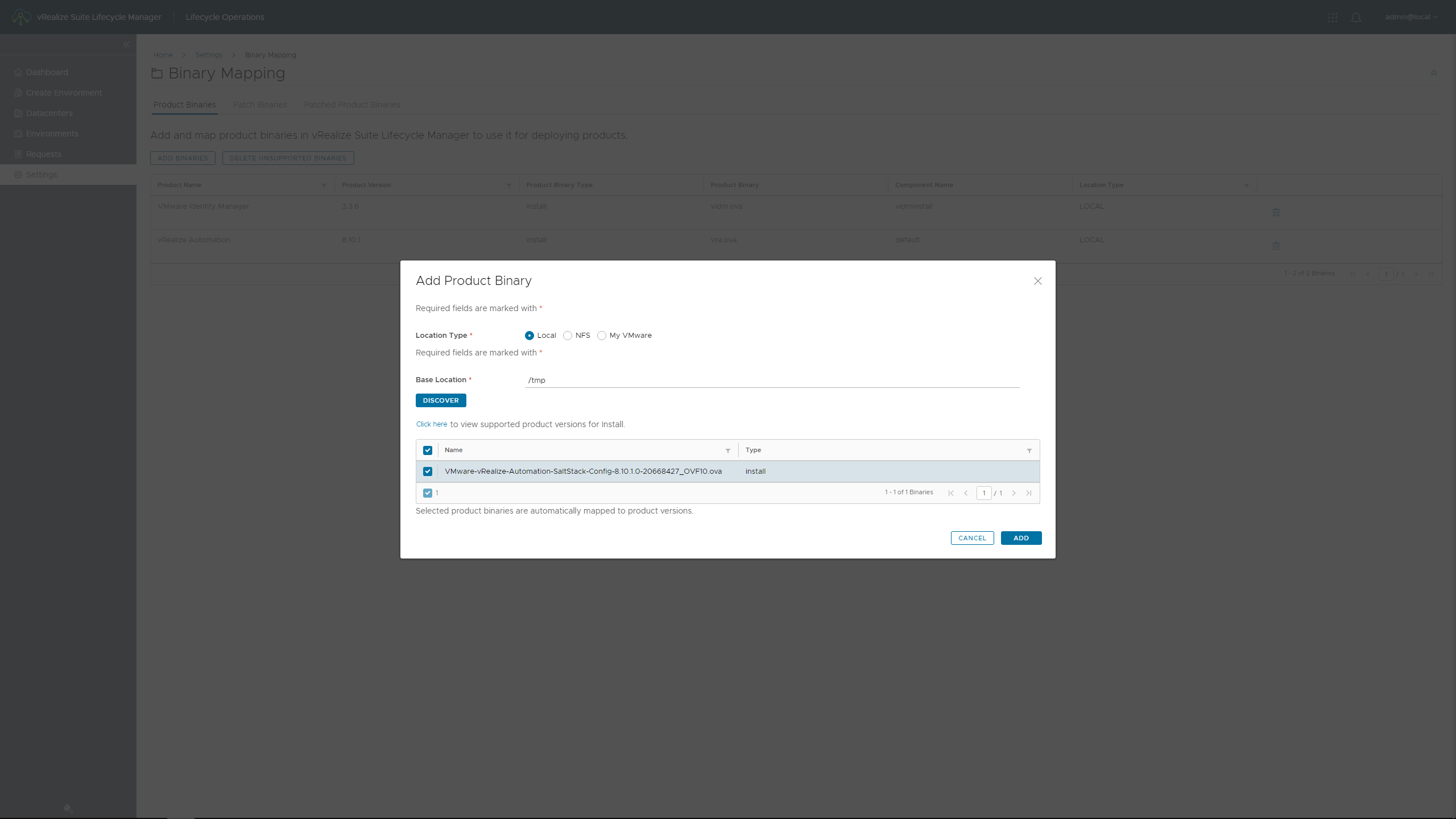
Task: Filter the Type column in dialog
Action: [1029, 451]
